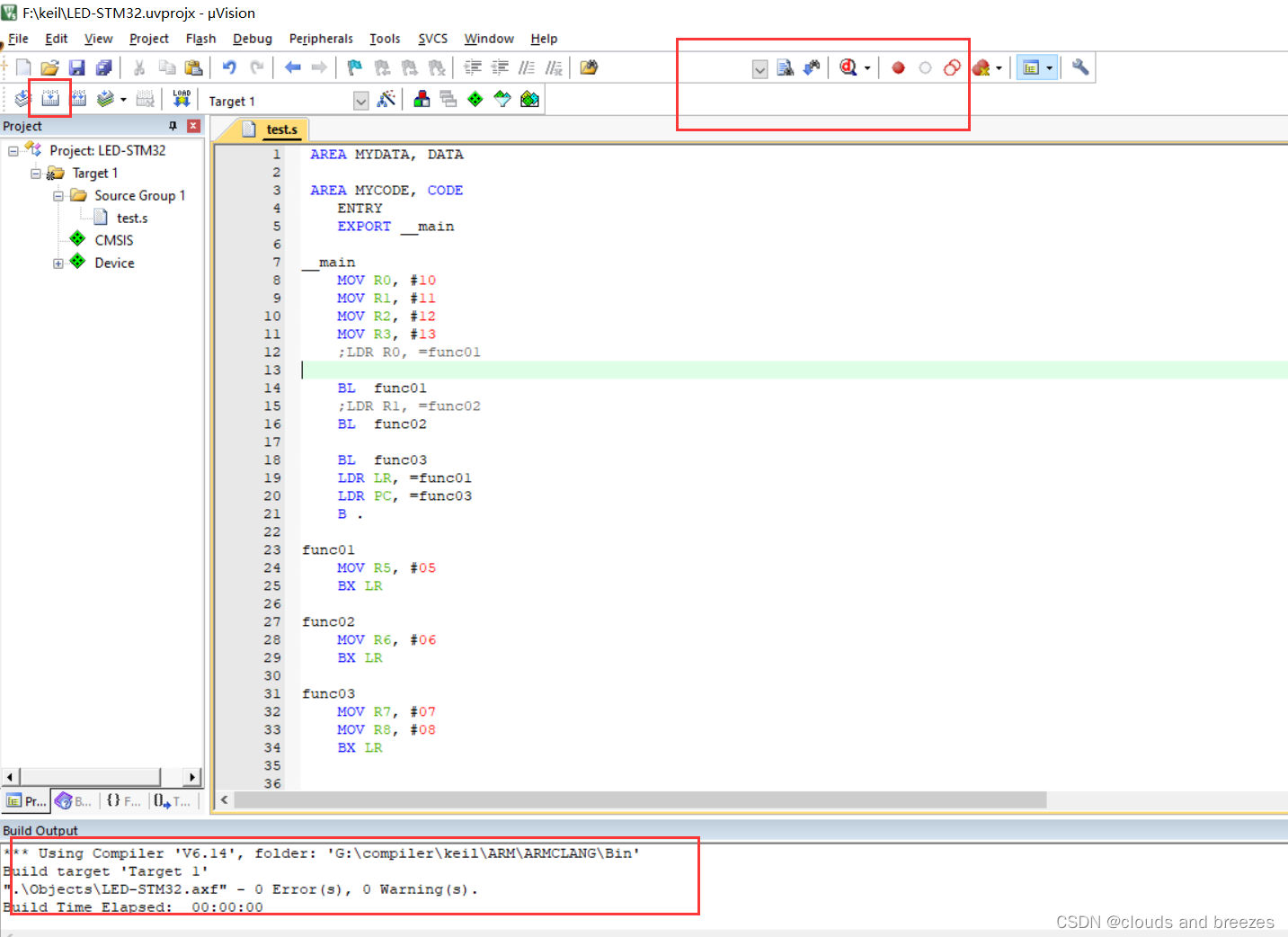Unindent the selected lines
This screenshot has width=1288, height=937.
point(500,67)
